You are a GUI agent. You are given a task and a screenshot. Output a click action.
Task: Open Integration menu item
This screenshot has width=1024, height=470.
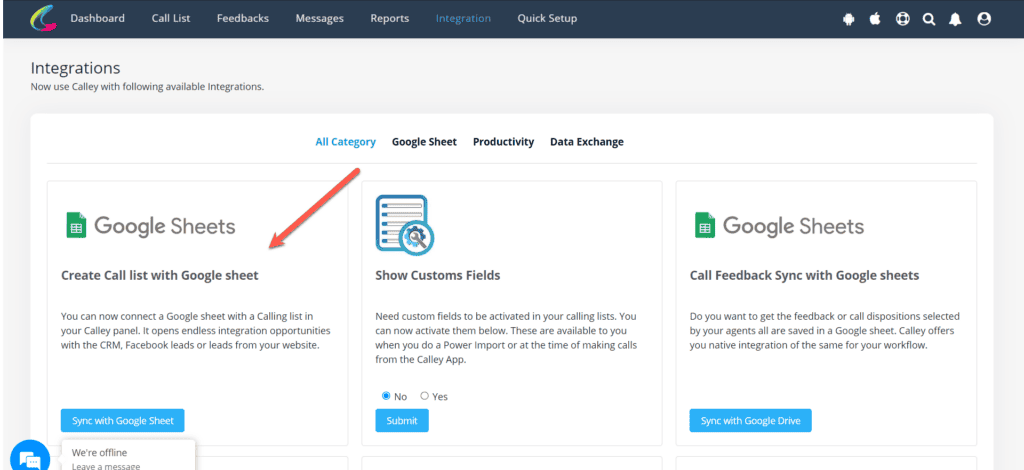click(463, 18)
